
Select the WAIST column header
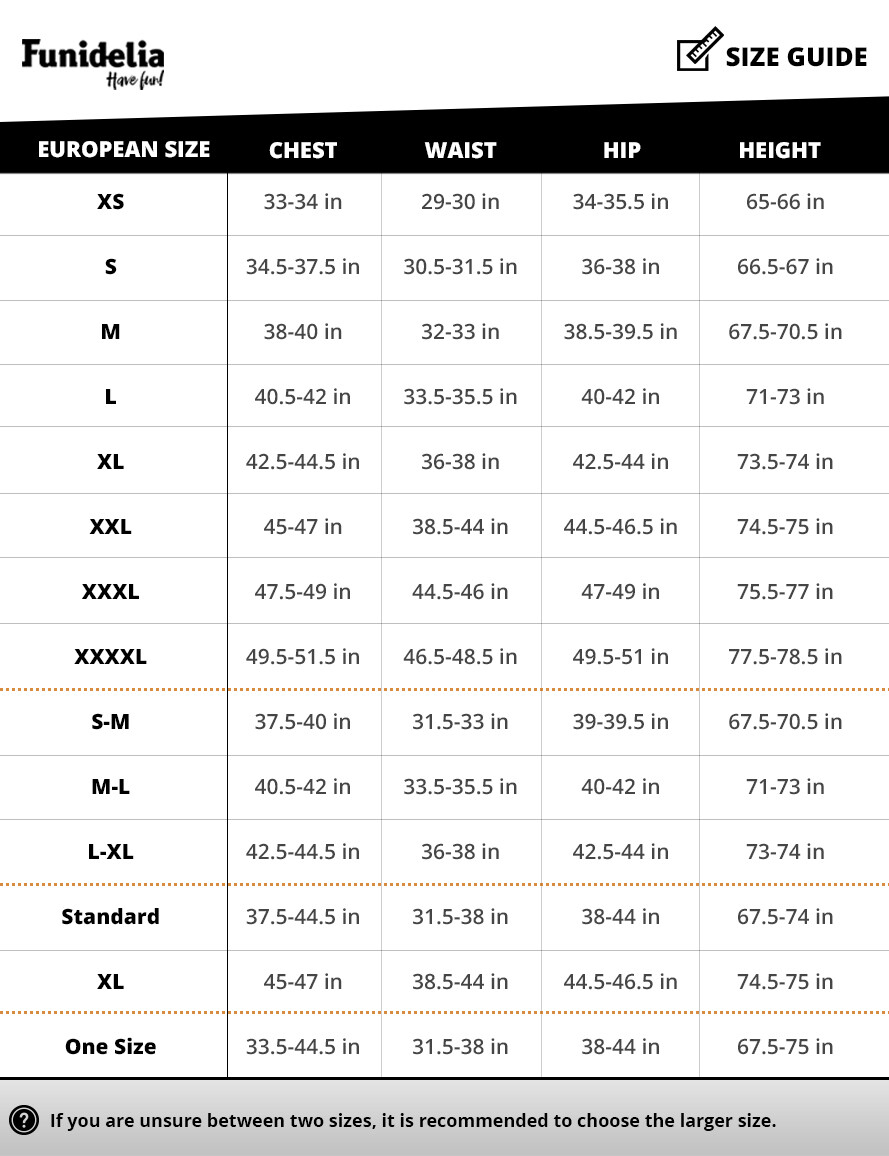(461, 150)
